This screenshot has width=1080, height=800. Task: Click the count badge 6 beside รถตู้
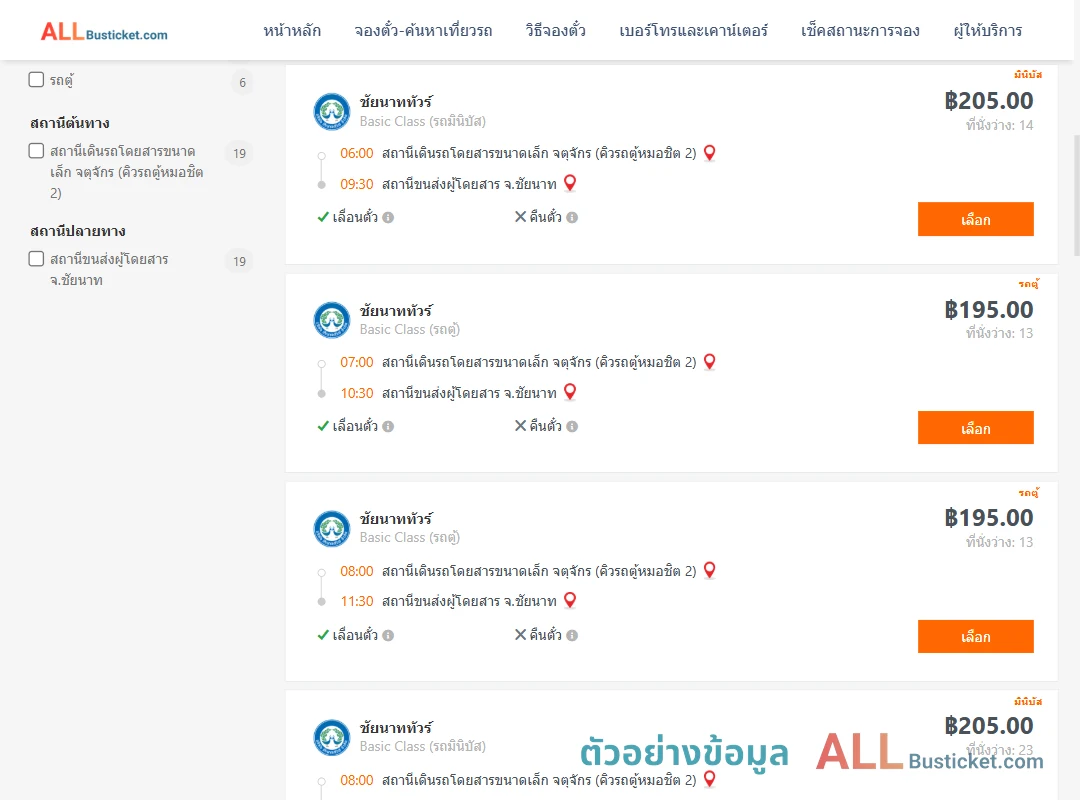(242, 82)
